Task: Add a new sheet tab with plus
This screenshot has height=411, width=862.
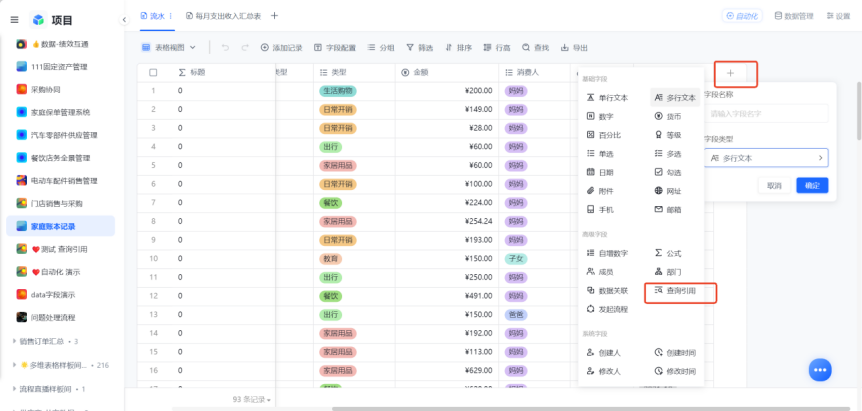Action: [x=274, y=16]
